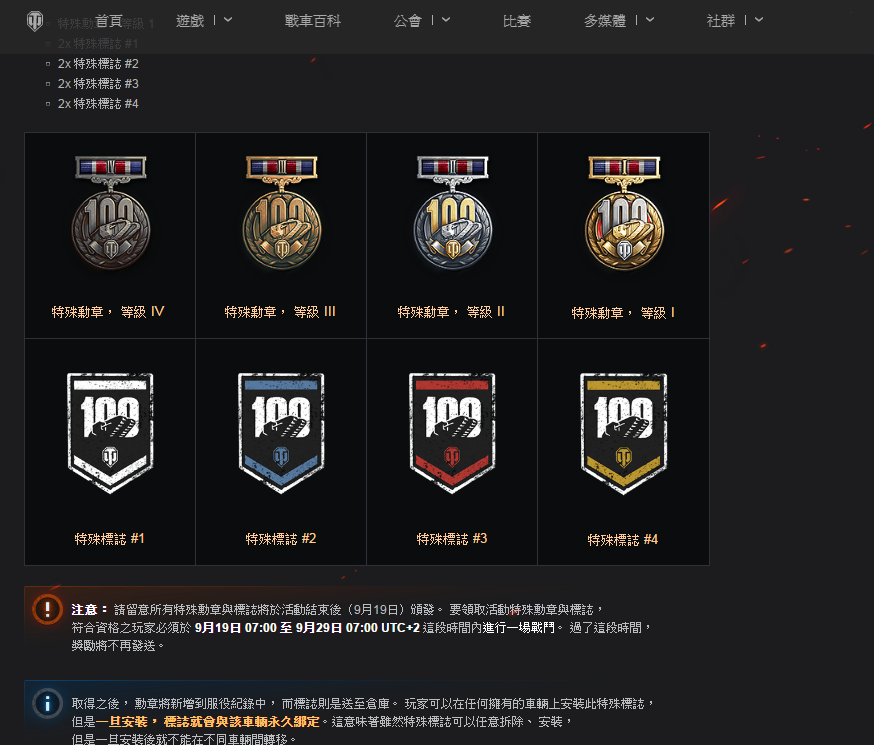
Task: Click the blue information circle icon
Action: tap(47, 703)
